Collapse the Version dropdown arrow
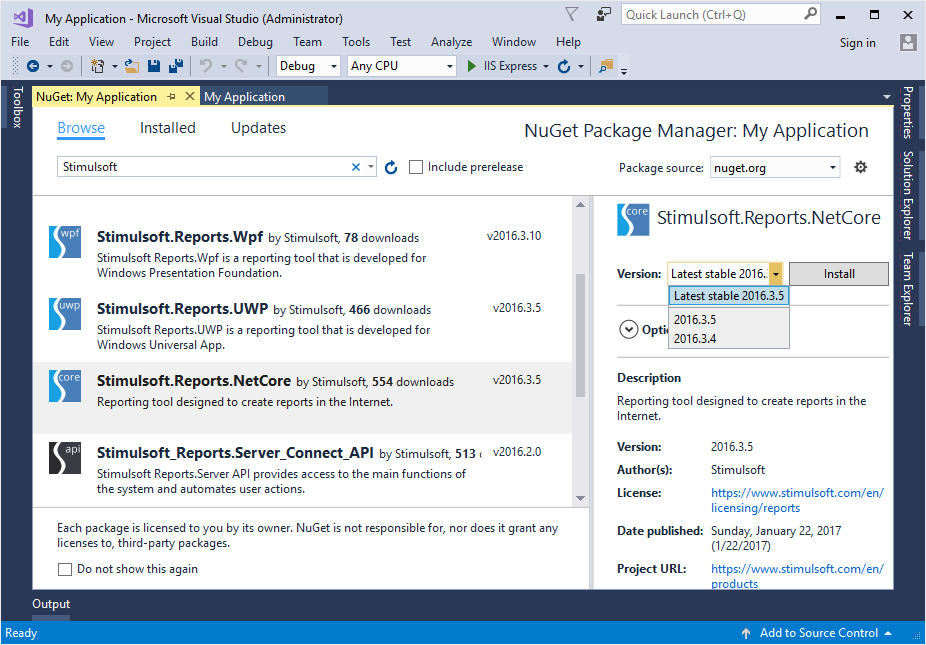926x645 pixels. point(776,274)
